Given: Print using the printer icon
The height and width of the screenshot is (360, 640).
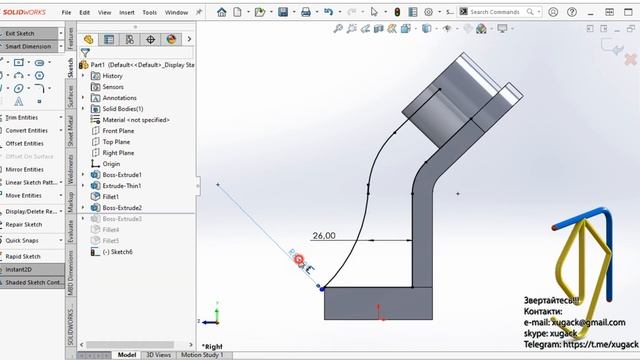Looking at the screenshot, I should (x=306, y=12).
